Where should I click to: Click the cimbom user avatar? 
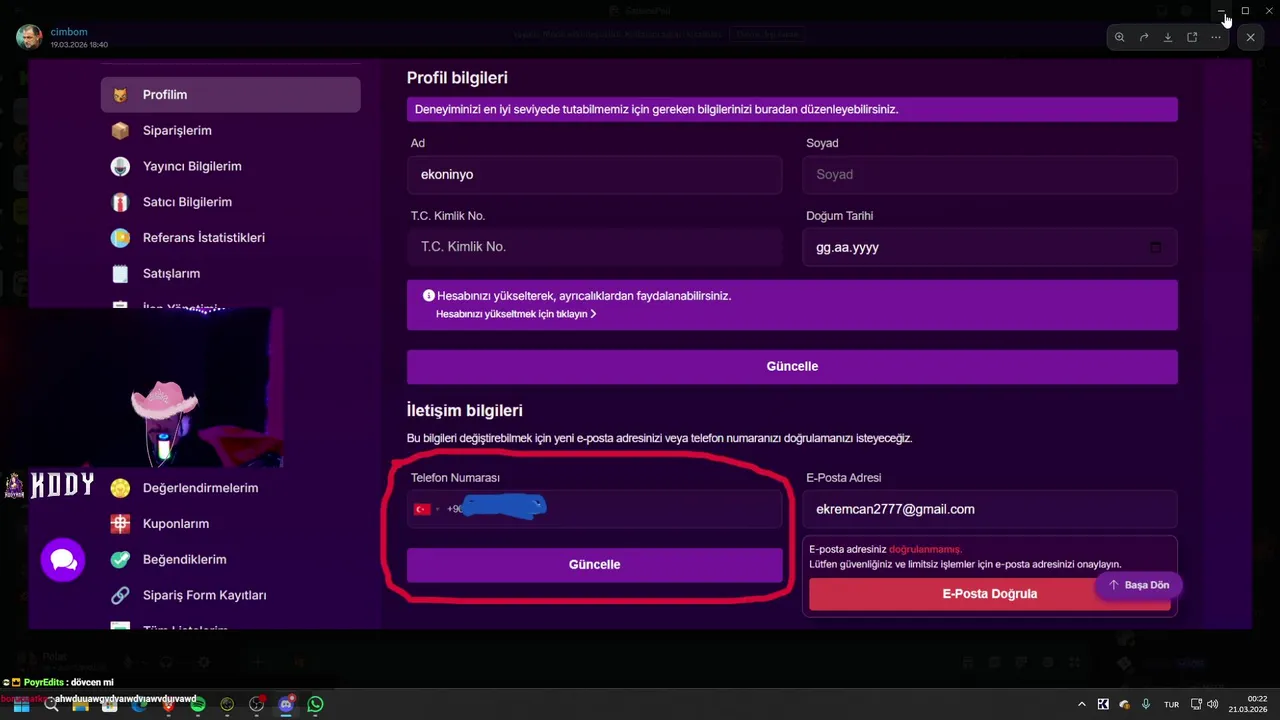click(x=29, y=37)
